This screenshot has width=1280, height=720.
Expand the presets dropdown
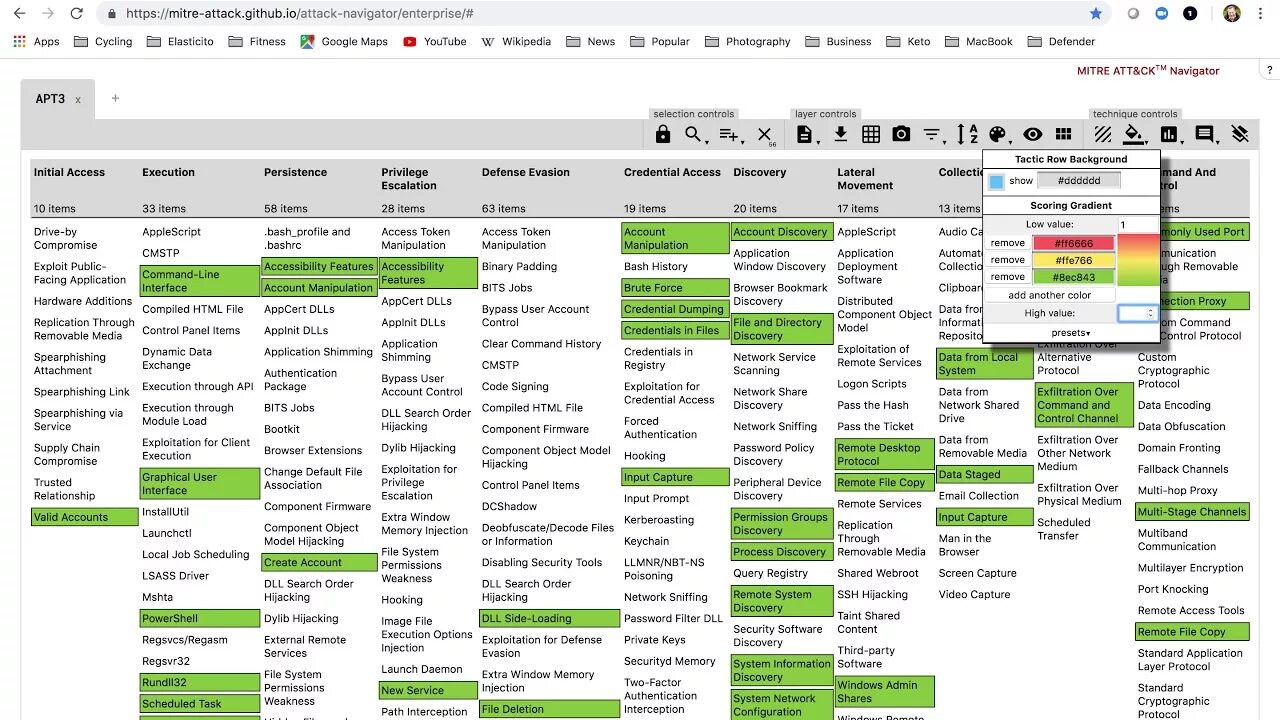coord(1071,333)
